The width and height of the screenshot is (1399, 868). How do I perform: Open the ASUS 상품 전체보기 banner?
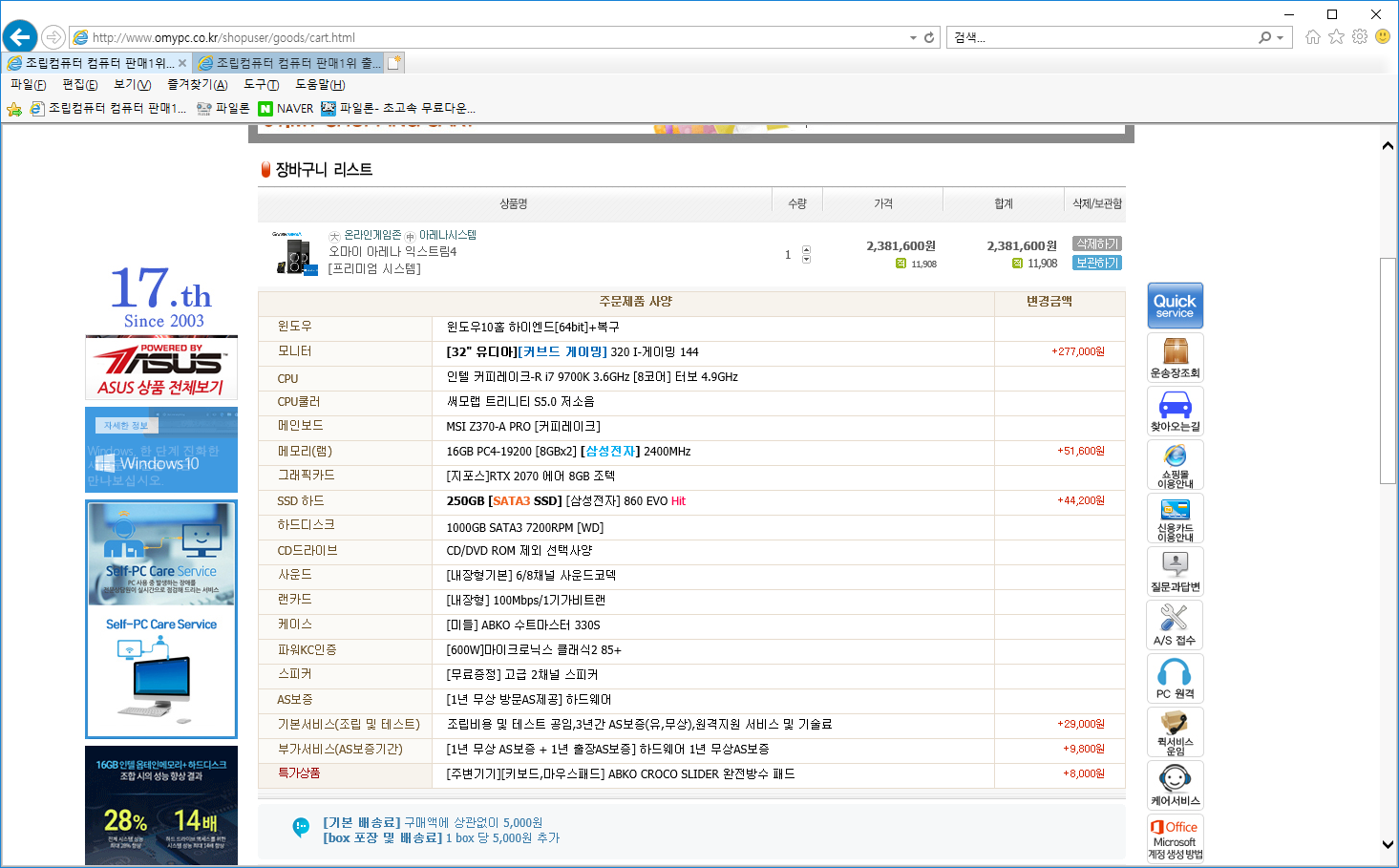(x=161, y=368)
